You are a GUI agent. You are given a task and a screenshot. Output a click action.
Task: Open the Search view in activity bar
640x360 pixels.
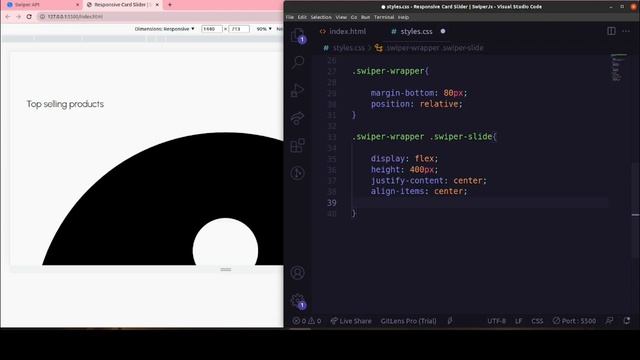point(298,62)
